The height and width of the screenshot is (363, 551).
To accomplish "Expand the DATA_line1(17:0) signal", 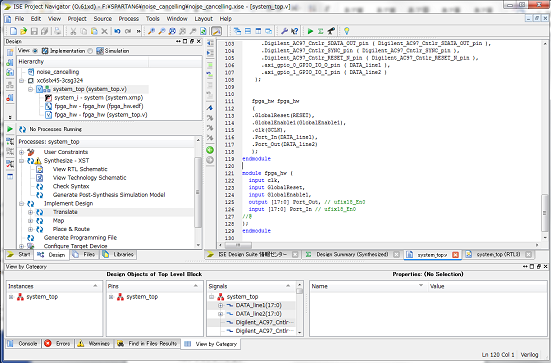I will [x=221, y=305].
